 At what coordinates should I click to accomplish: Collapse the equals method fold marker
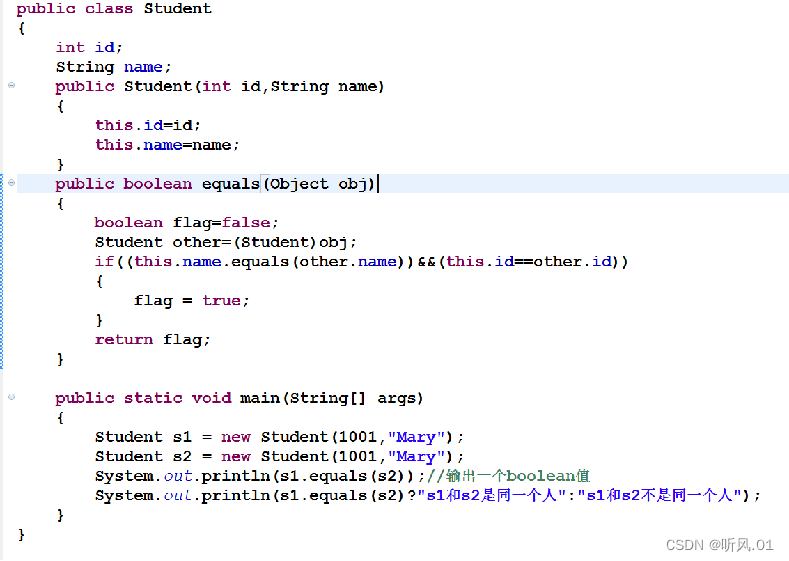click(12, 183)
